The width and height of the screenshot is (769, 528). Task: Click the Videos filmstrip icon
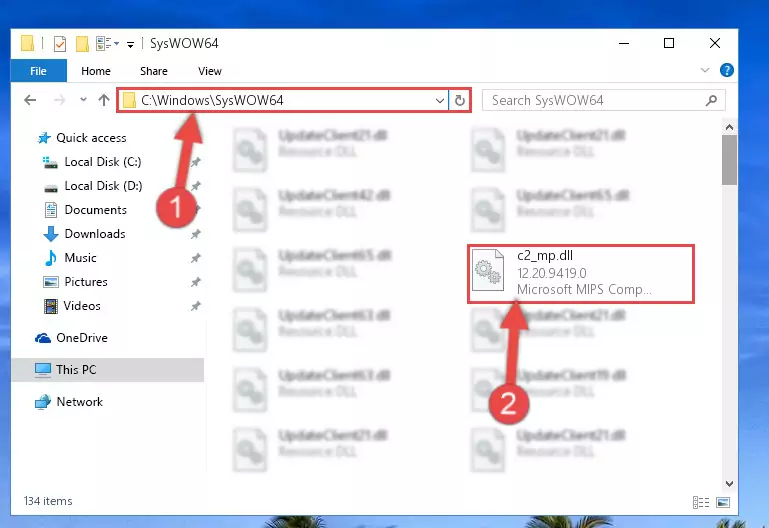51,306
